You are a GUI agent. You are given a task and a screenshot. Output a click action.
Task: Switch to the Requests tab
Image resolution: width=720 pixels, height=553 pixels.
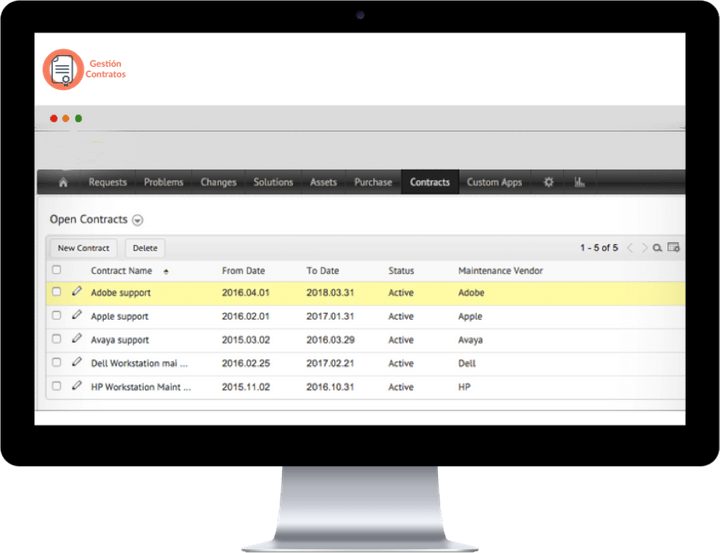[107, 182]
